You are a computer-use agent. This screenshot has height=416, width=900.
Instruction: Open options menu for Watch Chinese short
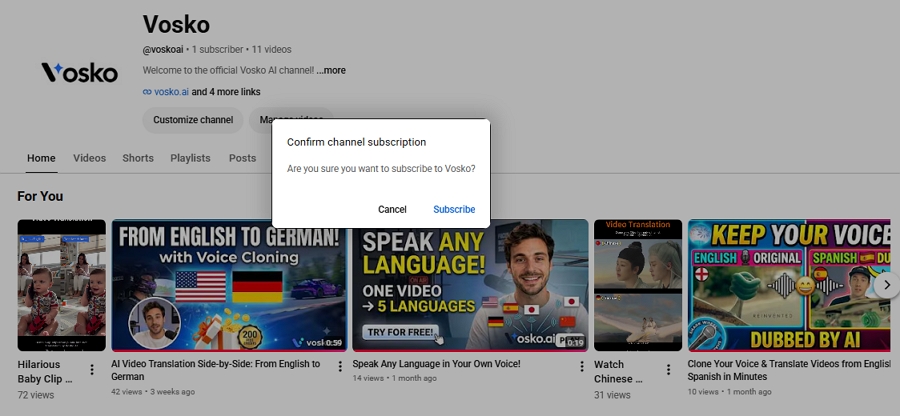[668, 370]
